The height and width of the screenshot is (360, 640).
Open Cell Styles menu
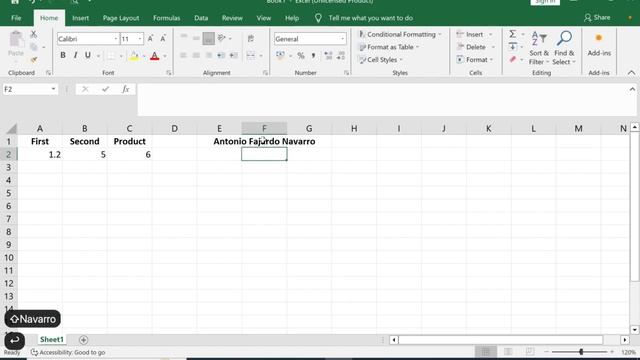point(381,60)
